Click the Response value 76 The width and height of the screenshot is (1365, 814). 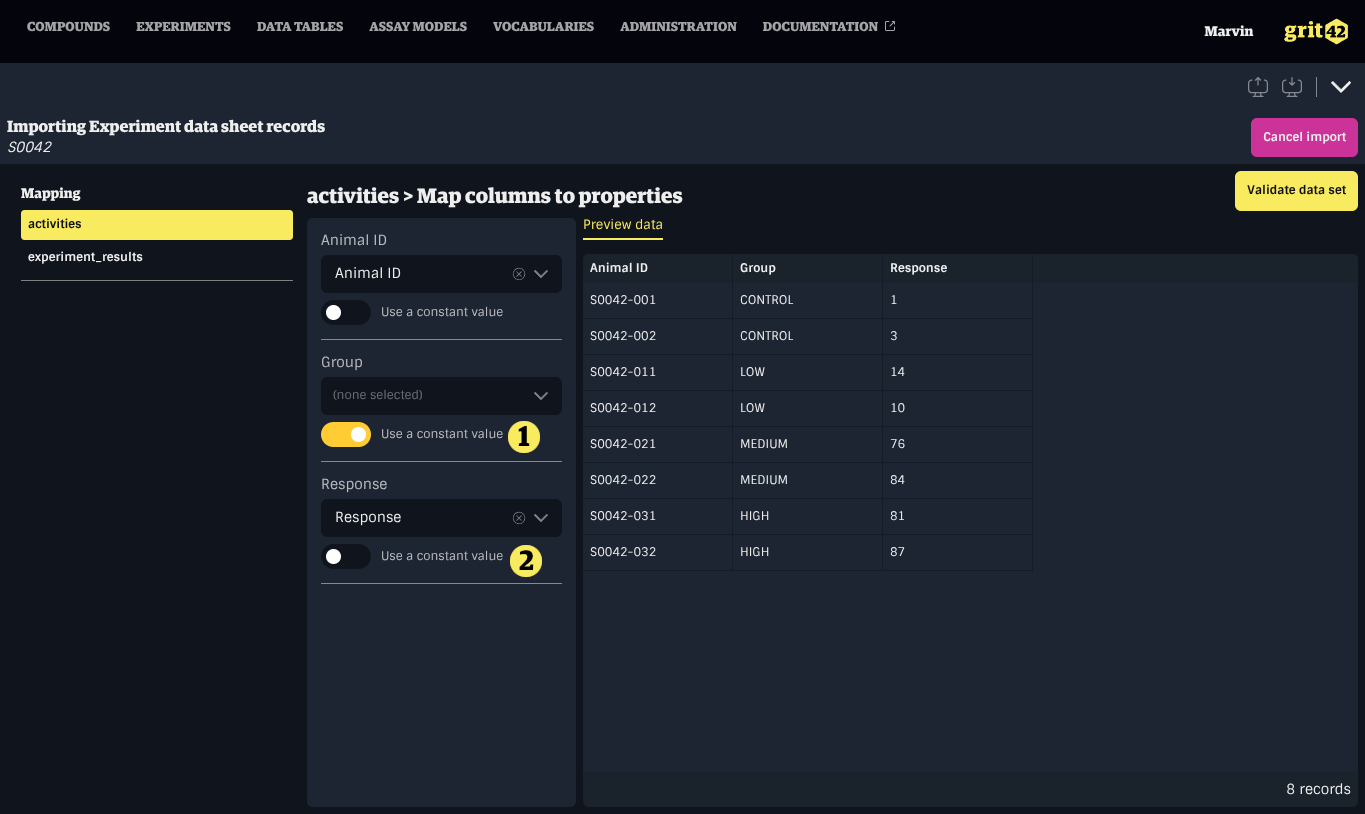pyautogui.click(x=958, y=444)
